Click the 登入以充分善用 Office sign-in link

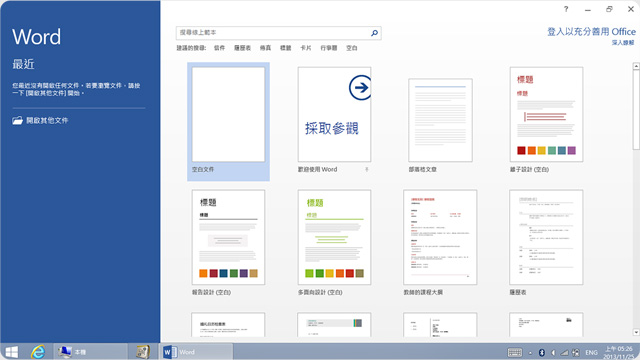pyautogui.click(x=591, y=32)
